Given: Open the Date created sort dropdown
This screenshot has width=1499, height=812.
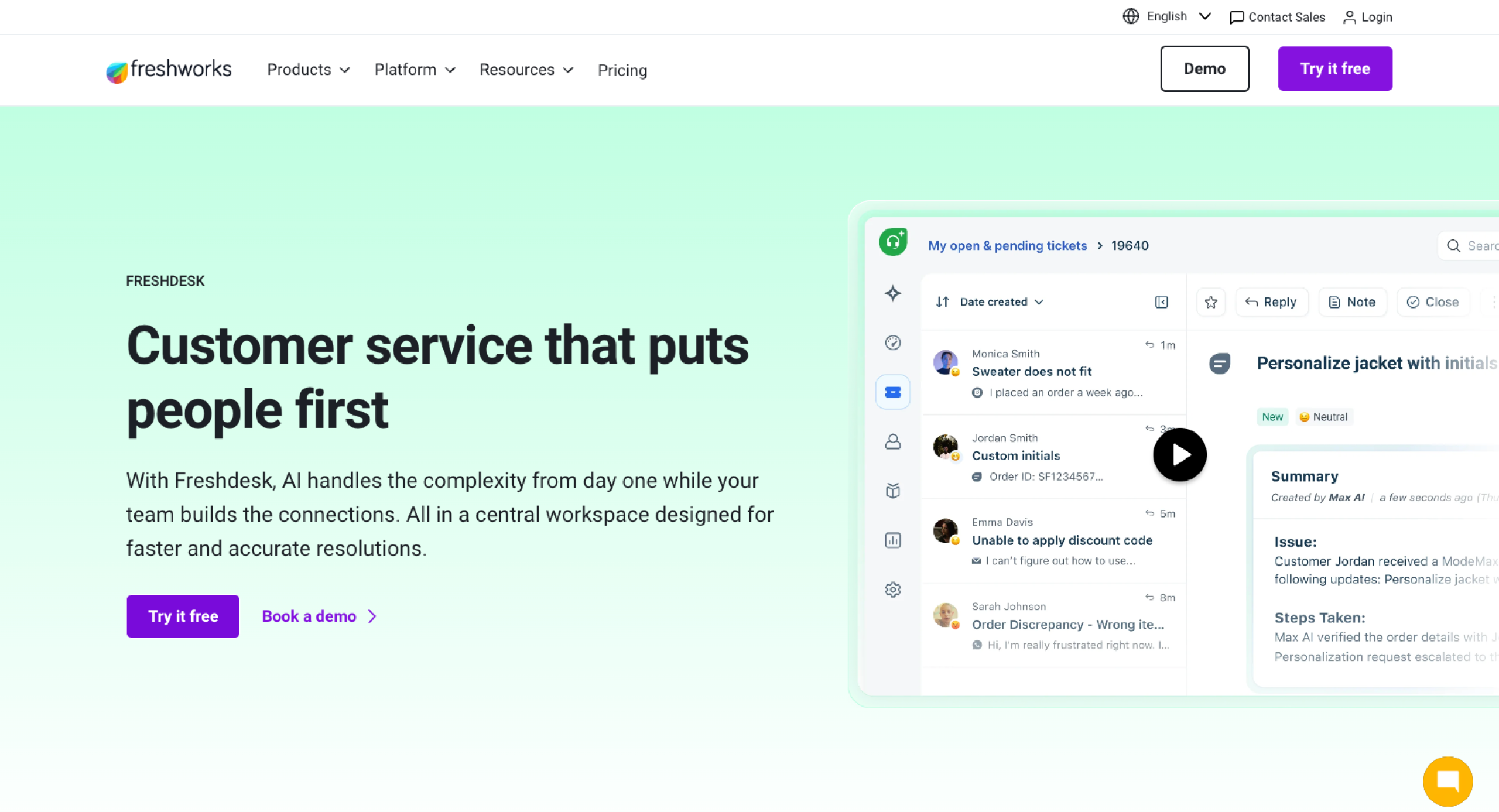Looking at the screenshot, I should (994, 301).
